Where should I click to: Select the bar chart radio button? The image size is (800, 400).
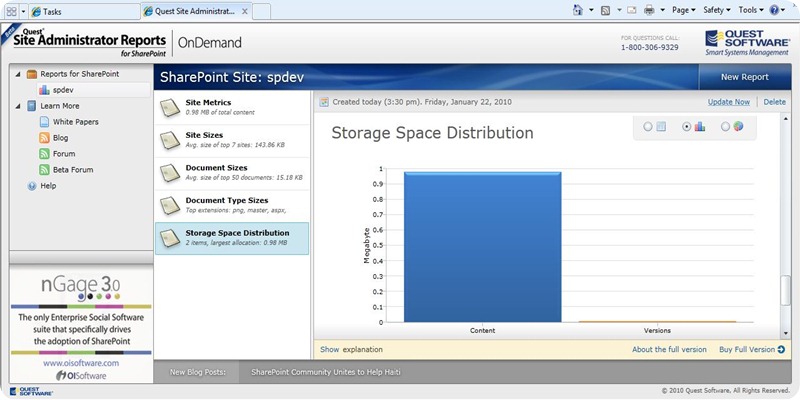point(687,127)
